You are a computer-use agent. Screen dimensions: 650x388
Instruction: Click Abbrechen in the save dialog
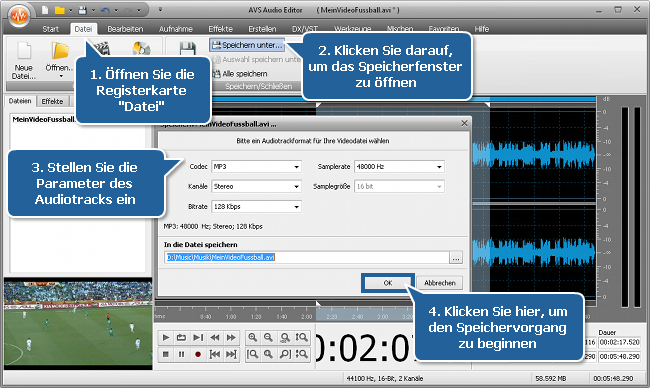click(439, 283)
